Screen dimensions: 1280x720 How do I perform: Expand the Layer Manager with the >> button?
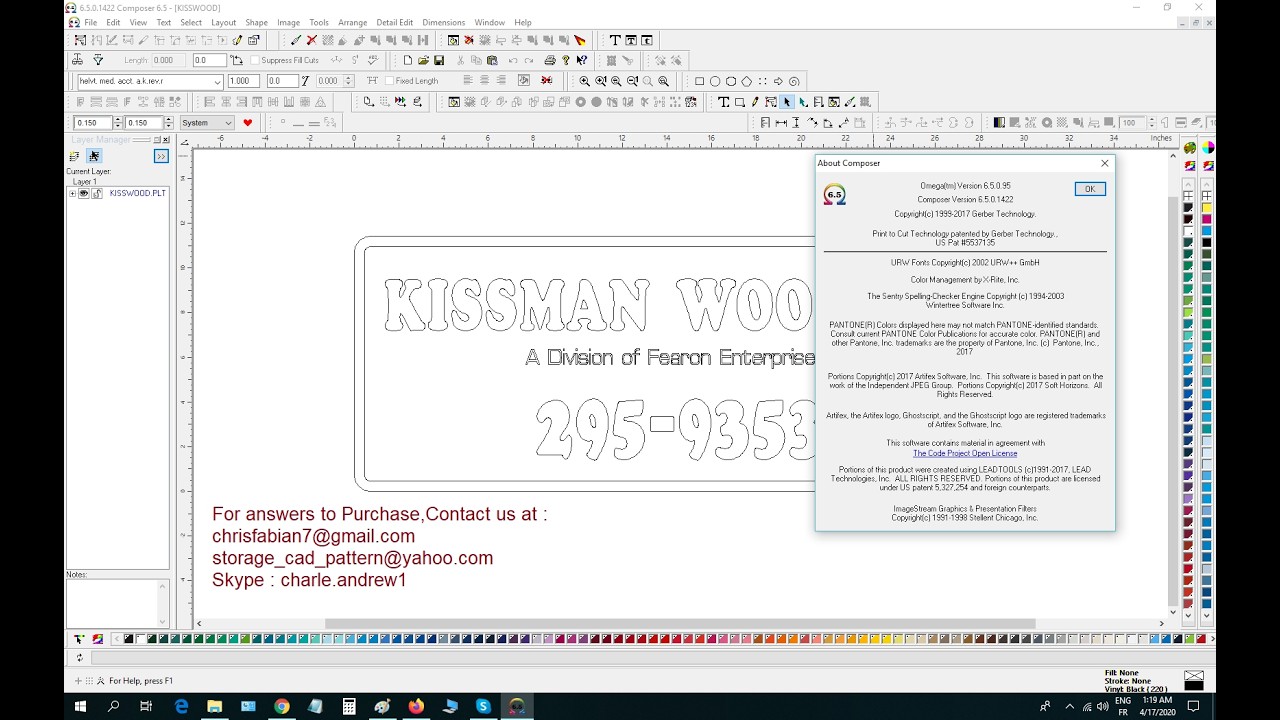pyautogui.click(x=160, y=156)
